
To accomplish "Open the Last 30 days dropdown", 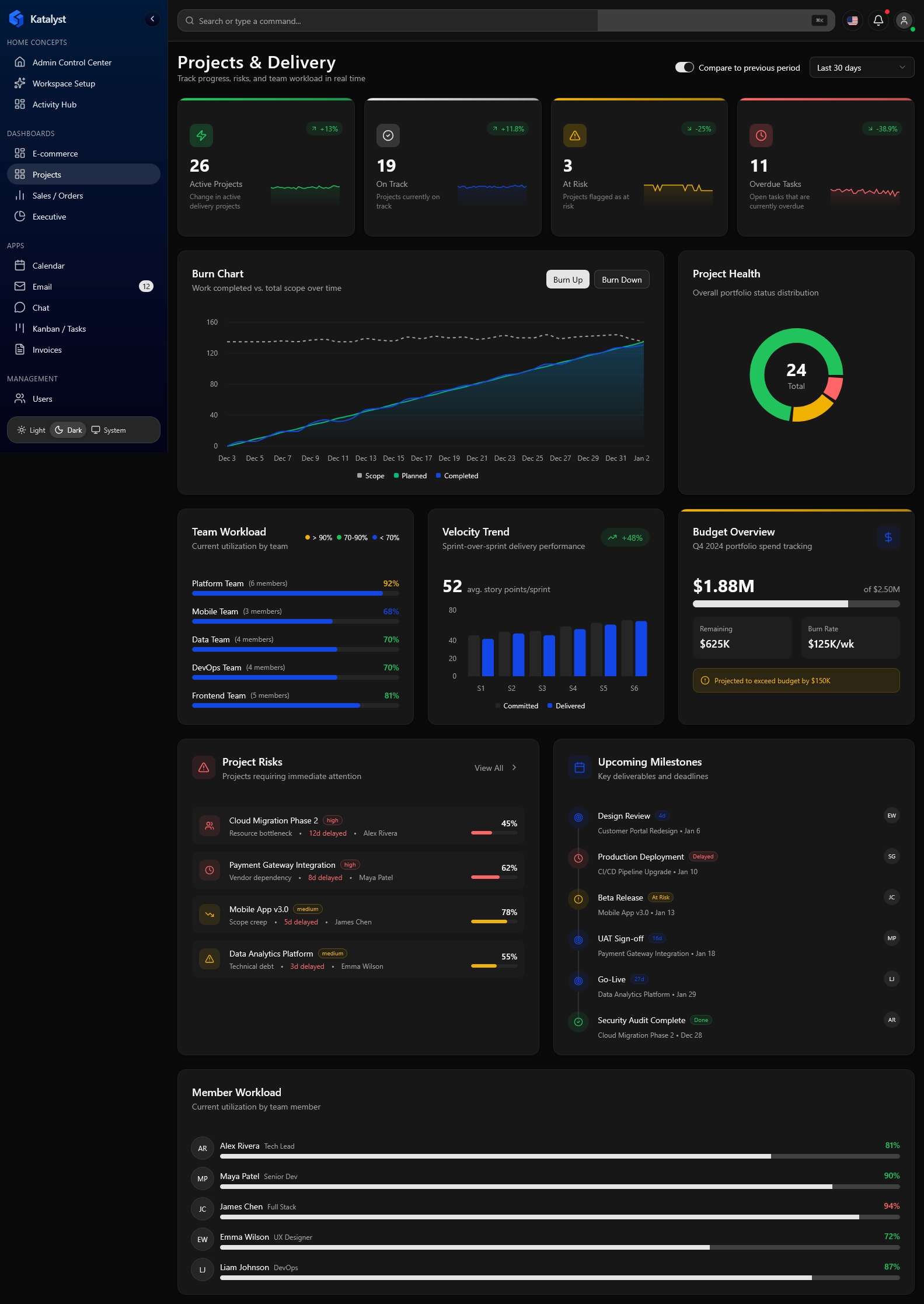I will [x=861, y=68].
